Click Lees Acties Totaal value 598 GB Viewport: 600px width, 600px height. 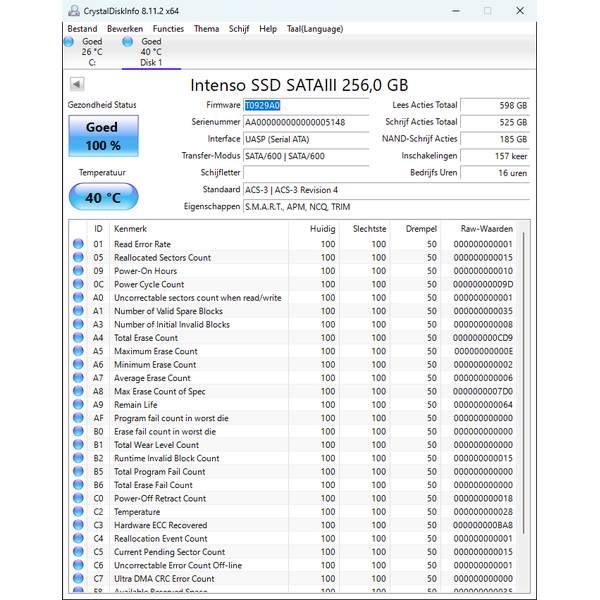pyautogui.click(x=495, y=105)
